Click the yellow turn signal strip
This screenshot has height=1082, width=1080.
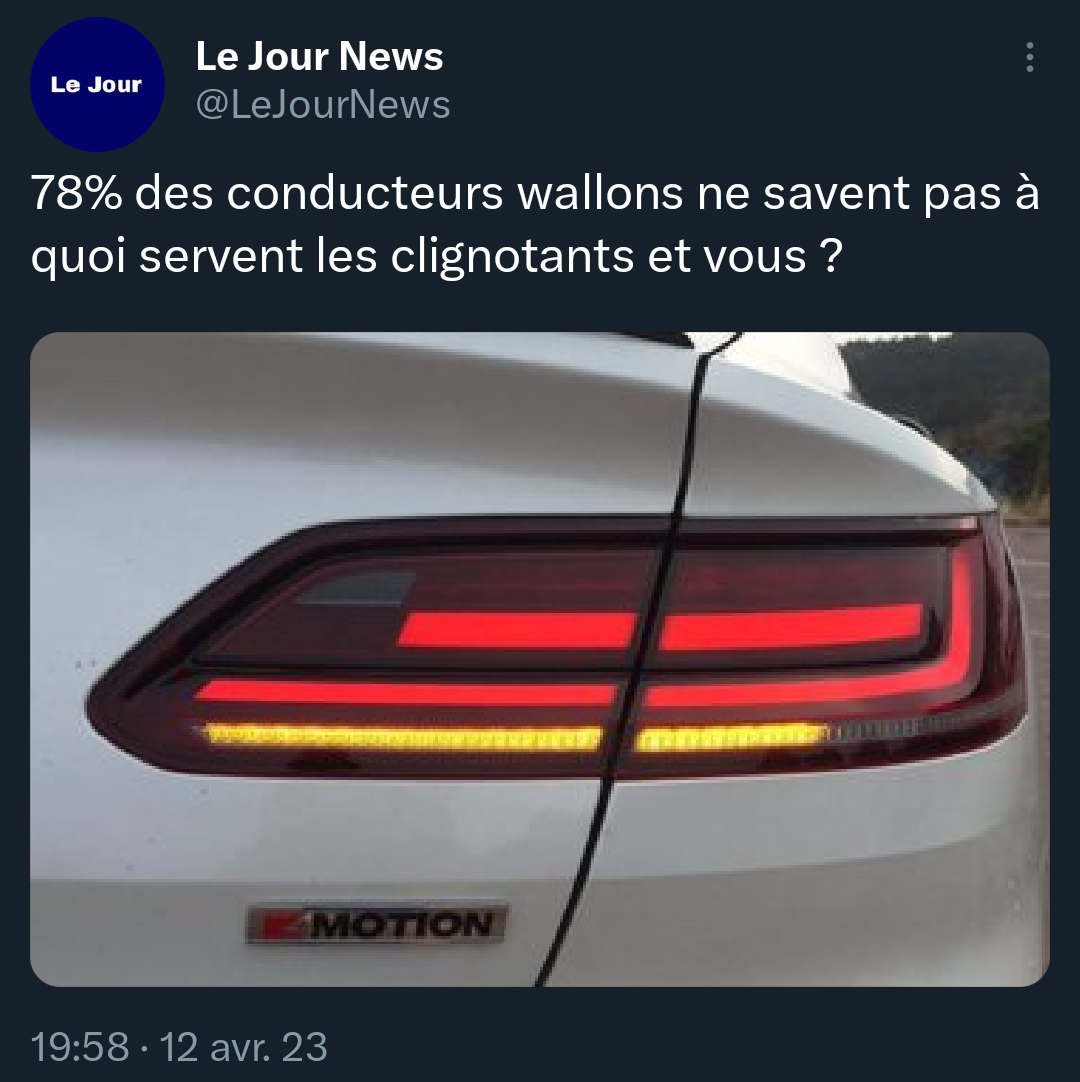514,737
